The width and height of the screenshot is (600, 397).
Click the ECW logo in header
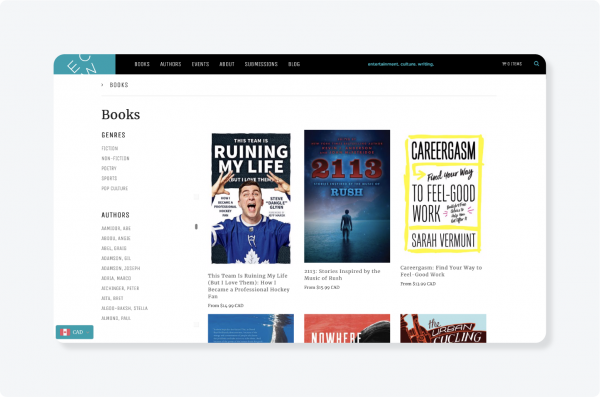85,64
